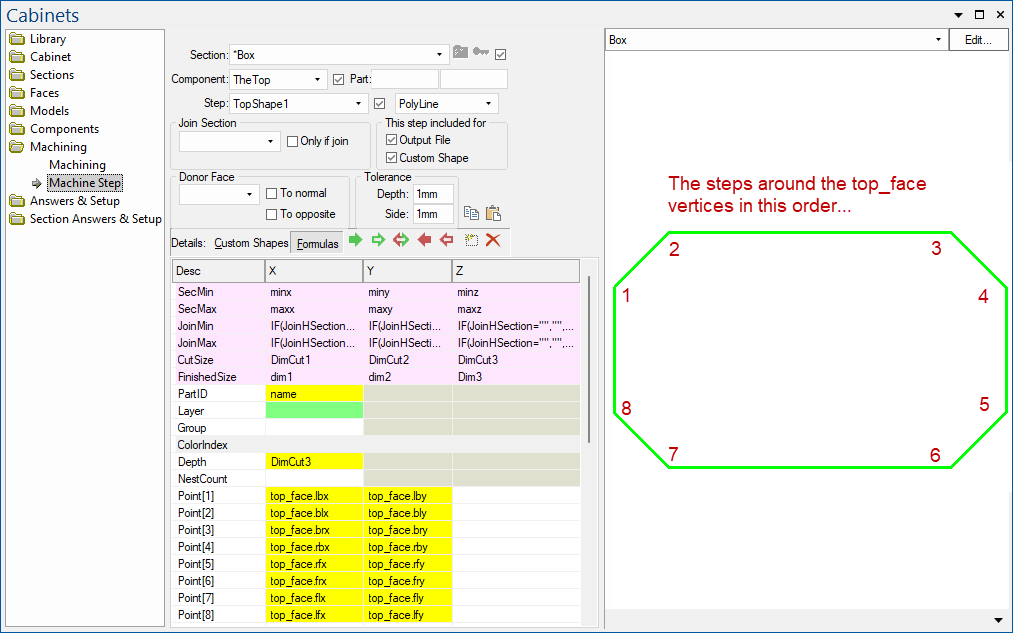Viewport: 1014px width, 633px height.
Task: Select the double-headed red-green arrow icon
Action: coord(401,239)
